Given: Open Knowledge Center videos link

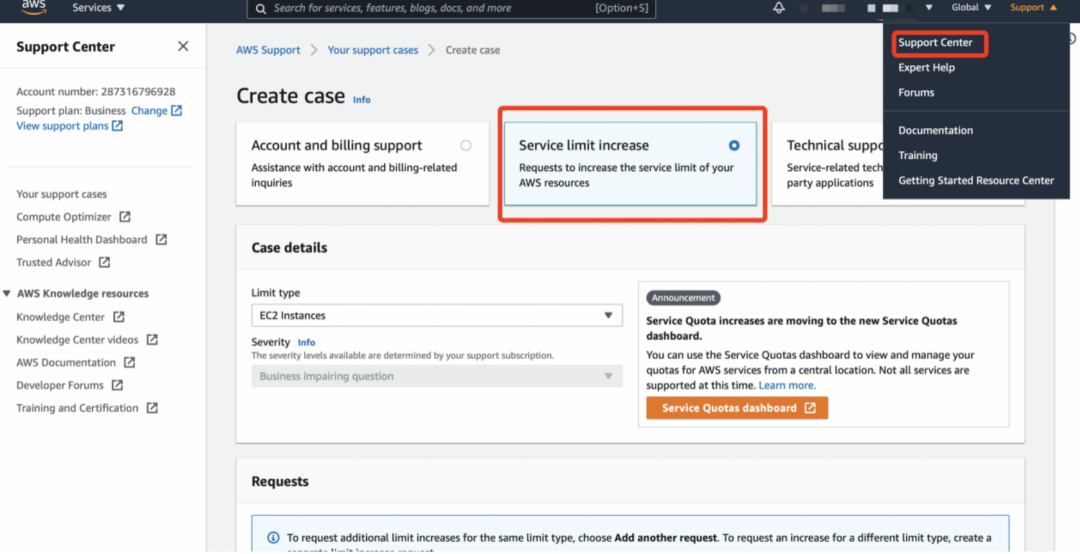Looking at the screenshot, I should (x=77, y=340).
